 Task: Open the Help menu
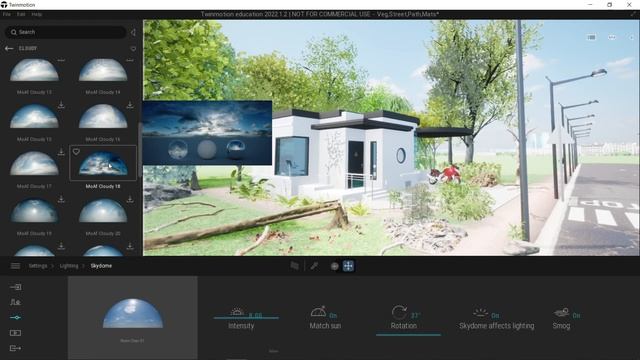click(37, 14)
